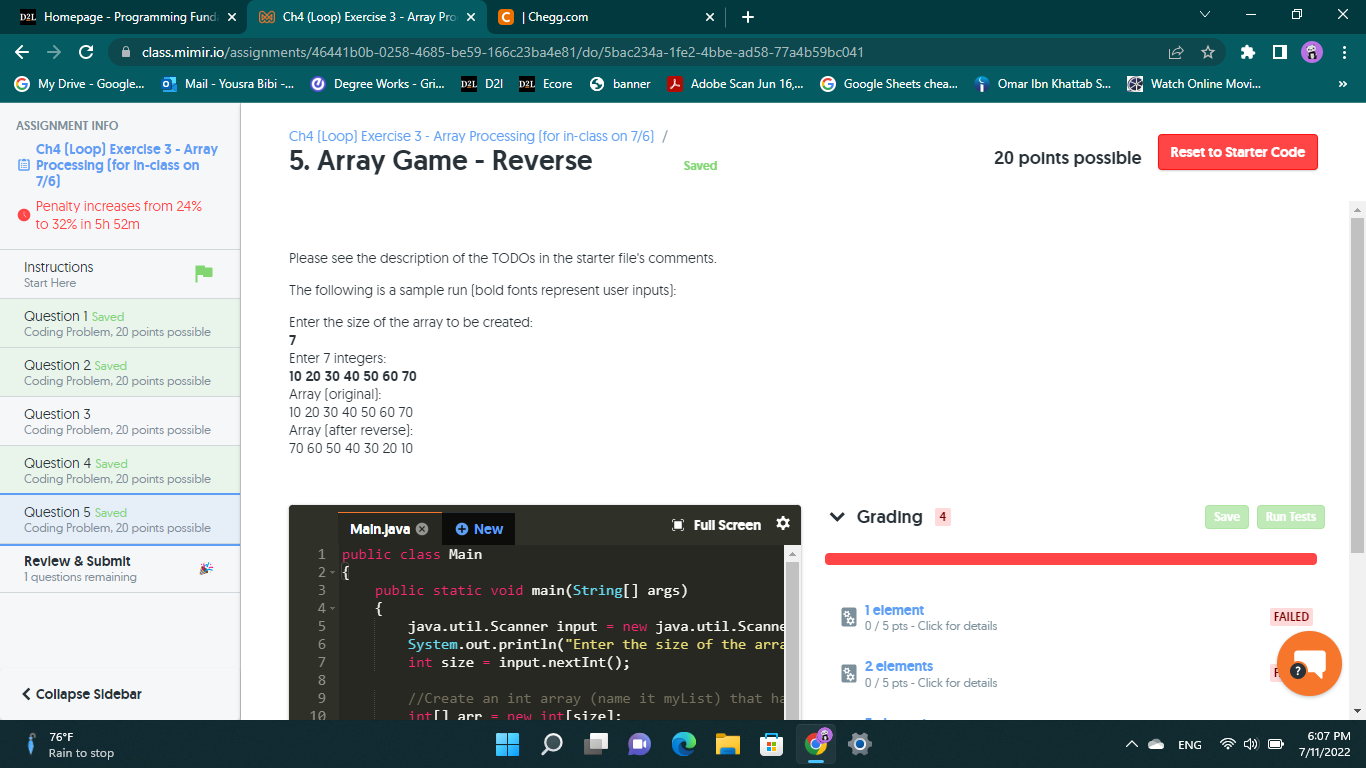This screenshot has height=768, width=1366.
Task: Share this page icon in address bar
Action: click(1176, 52)
